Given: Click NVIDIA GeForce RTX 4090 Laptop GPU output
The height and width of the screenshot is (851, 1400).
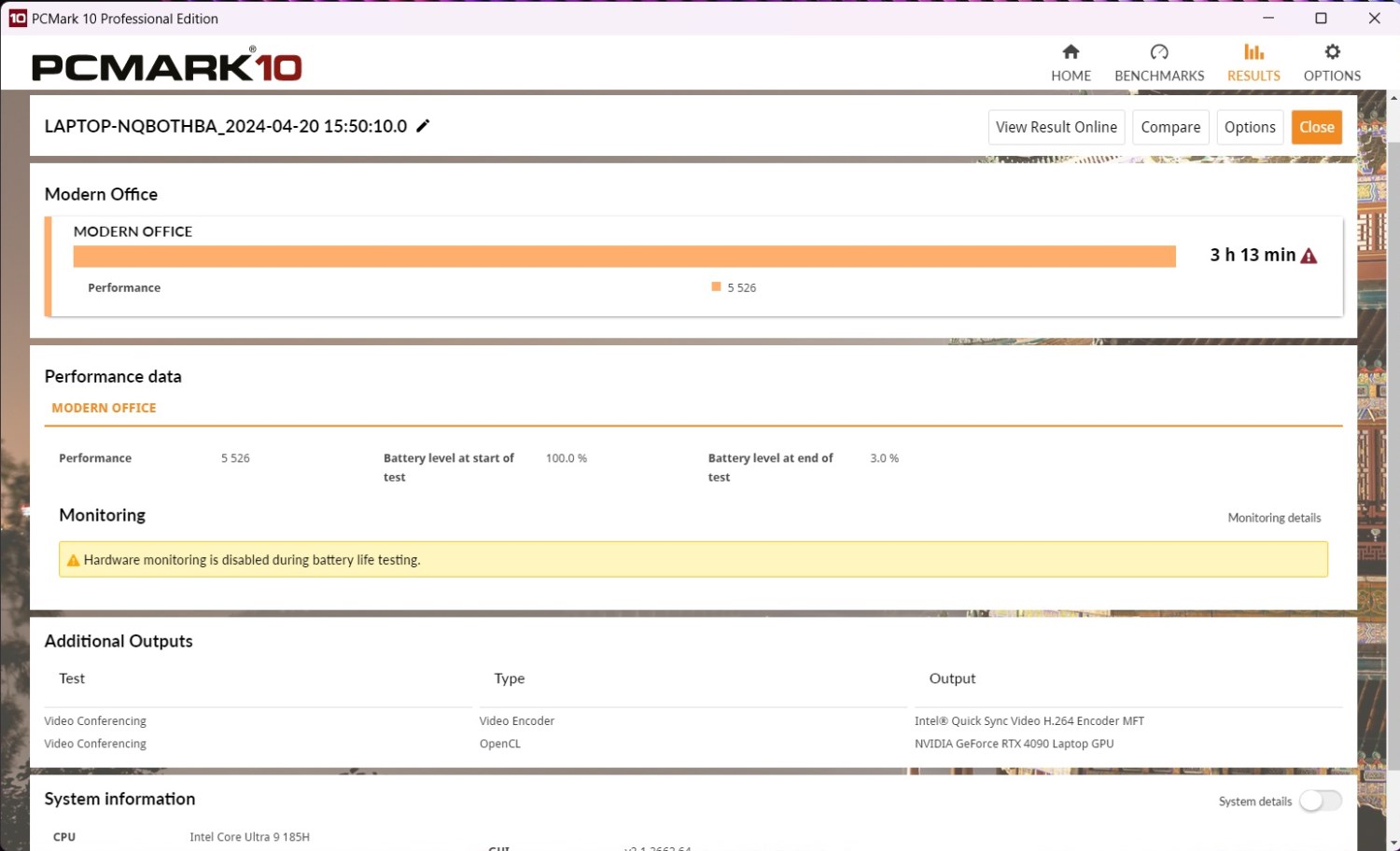Looking at the screenshot, I should (1015, 744).
